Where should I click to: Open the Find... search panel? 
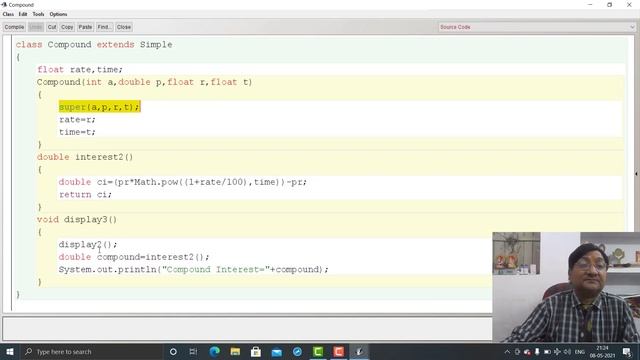click(x=104, y=27)
